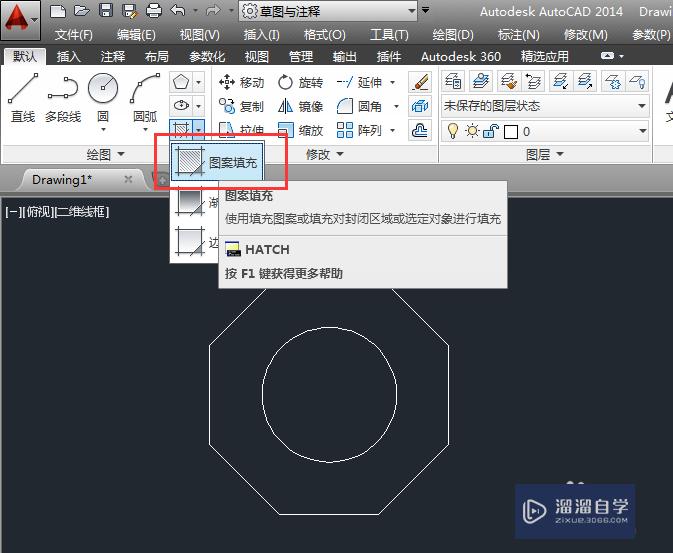Choose the polygon draw tool
This screenshot has height=553, width=673.
181,82
